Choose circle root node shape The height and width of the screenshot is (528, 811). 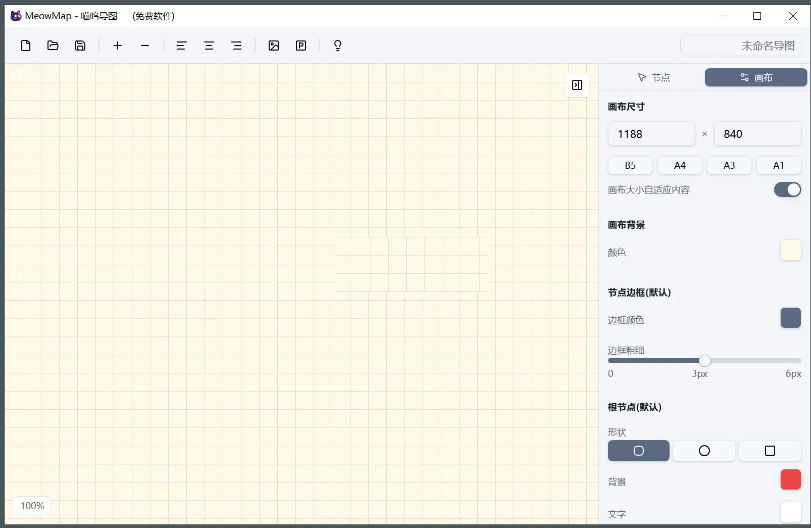coord(704,451)
